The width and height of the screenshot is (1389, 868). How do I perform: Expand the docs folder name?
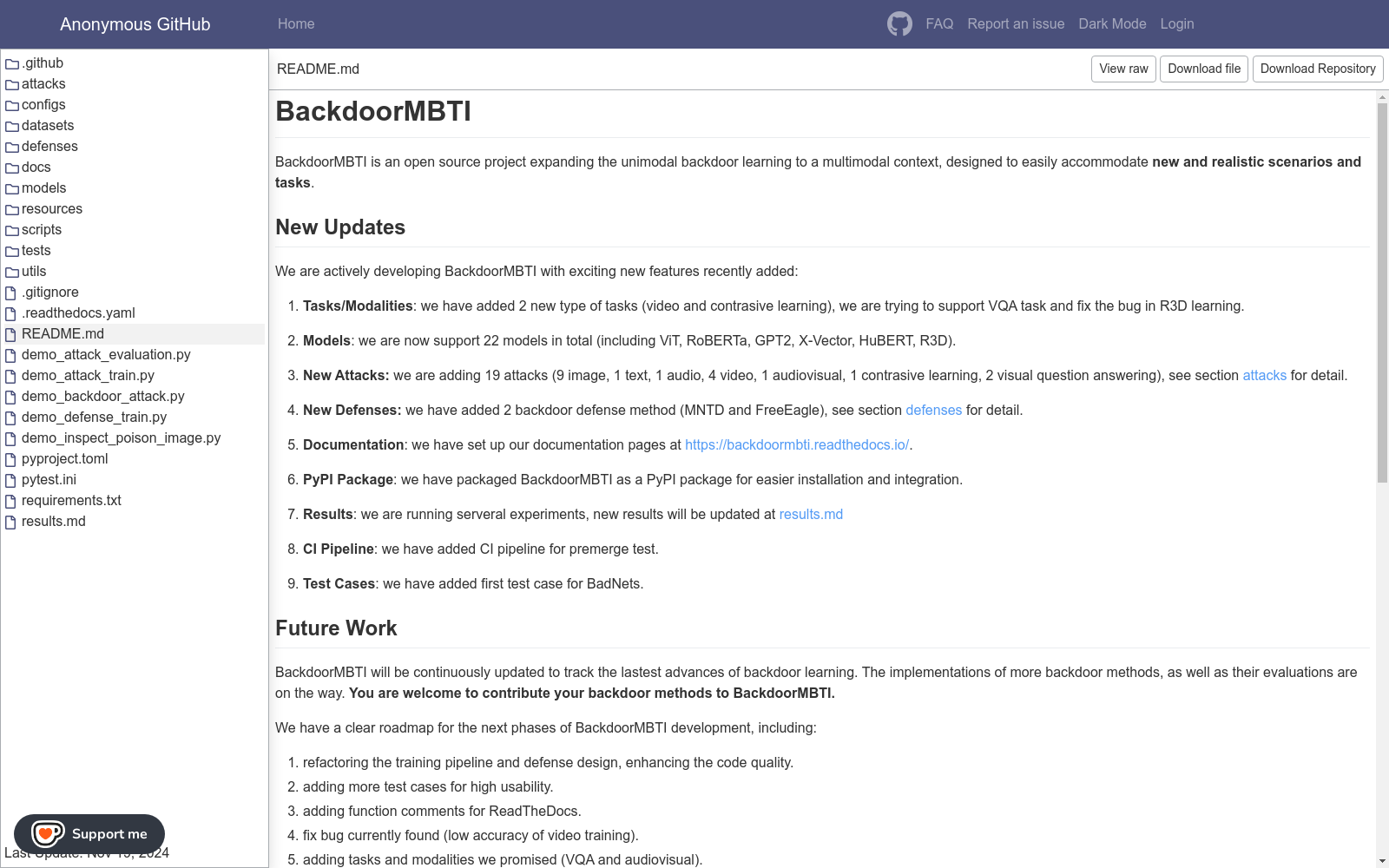click(36, 168)
